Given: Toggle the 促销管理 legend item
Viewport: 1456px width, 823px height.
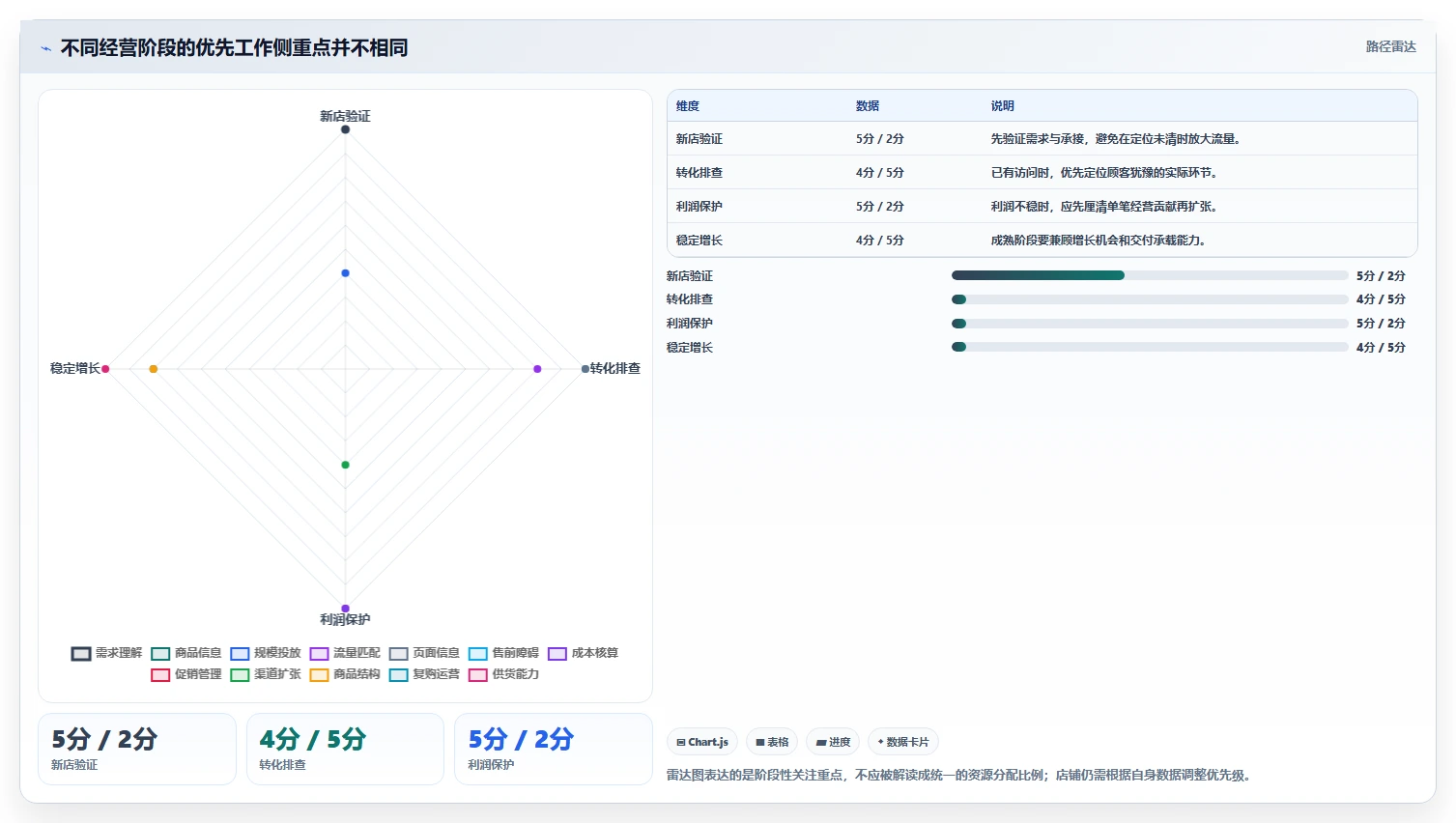Looking at the screenshot, I should [186, 674].
